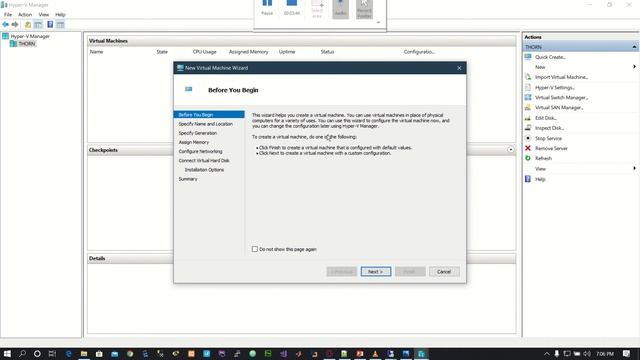This screenshot has height=360, width=640.
Task: Click the Edit Disk icon
Action: tap(528, 118)
